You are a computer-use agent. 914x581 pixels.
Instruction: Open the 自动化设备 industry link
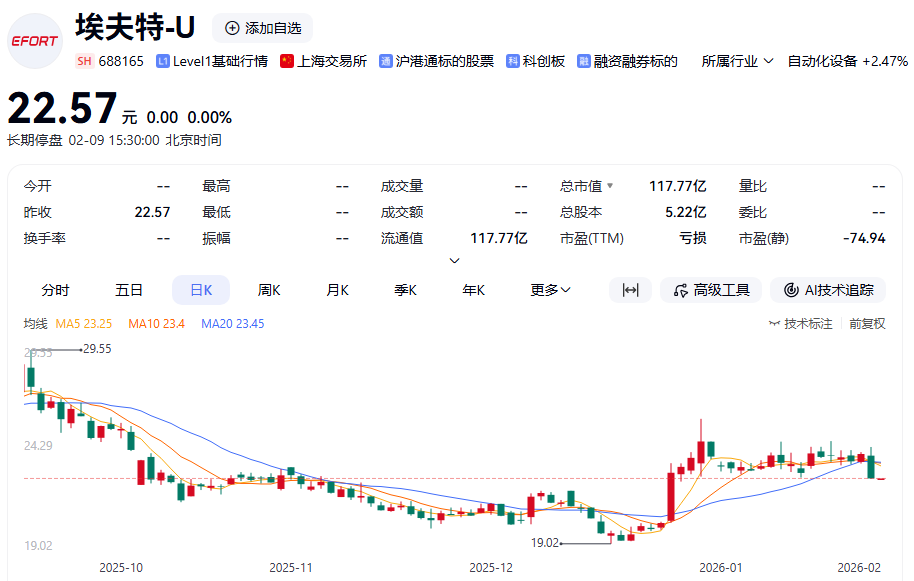point(822,61)
